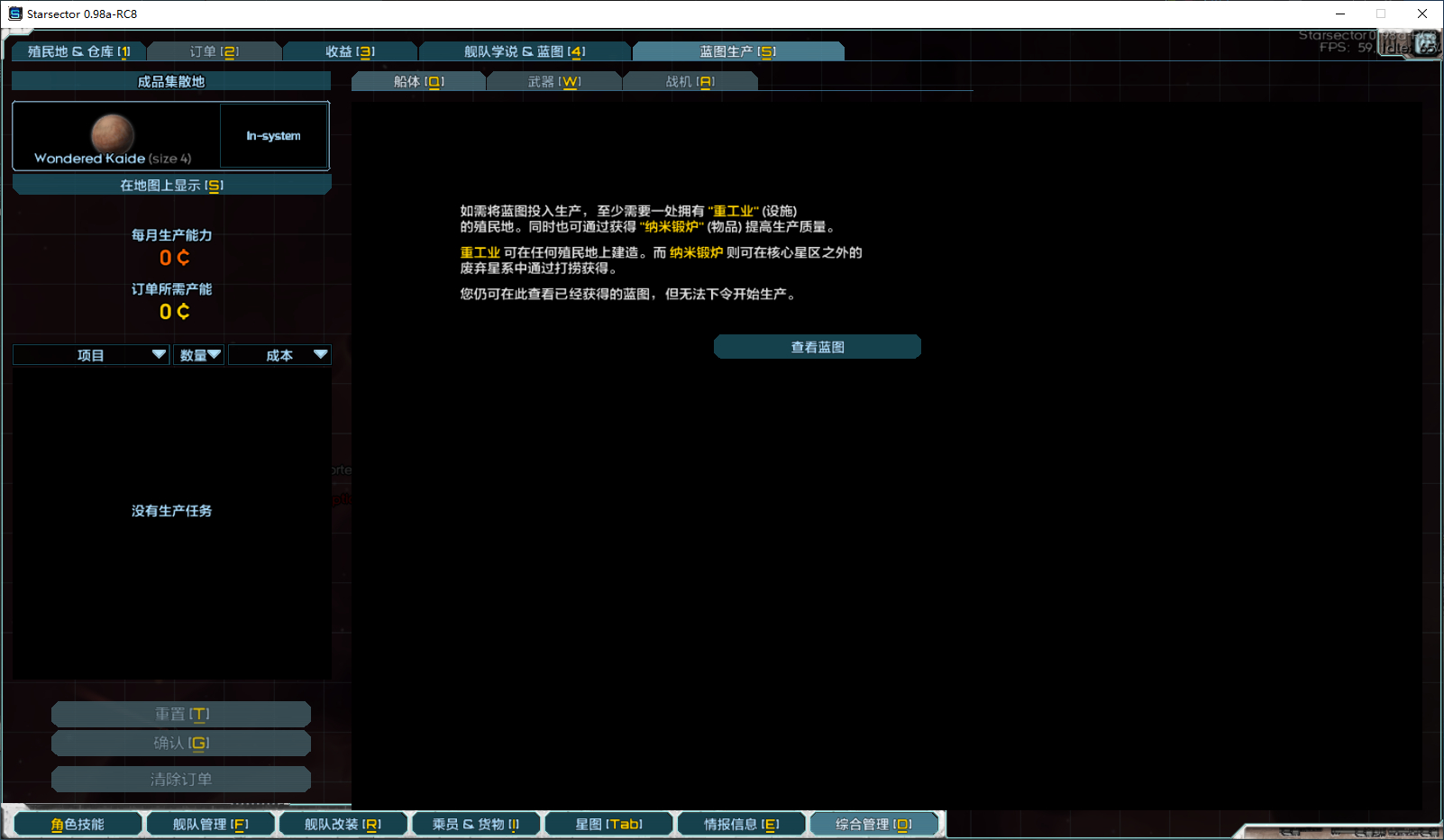点击在地图上显示 [S] 按钮
1444x840 pixels.
pyautogui.click(x=171, y=184)
